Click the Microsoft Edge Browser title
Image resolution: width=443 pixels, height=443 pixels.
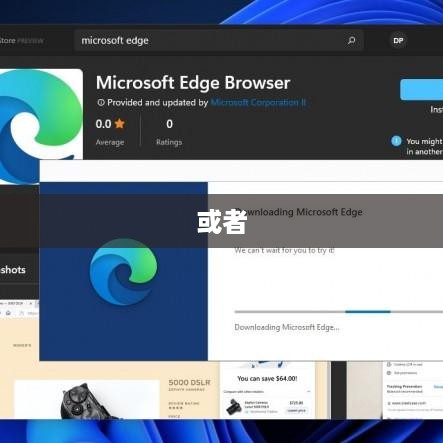(x=193, y=83)
